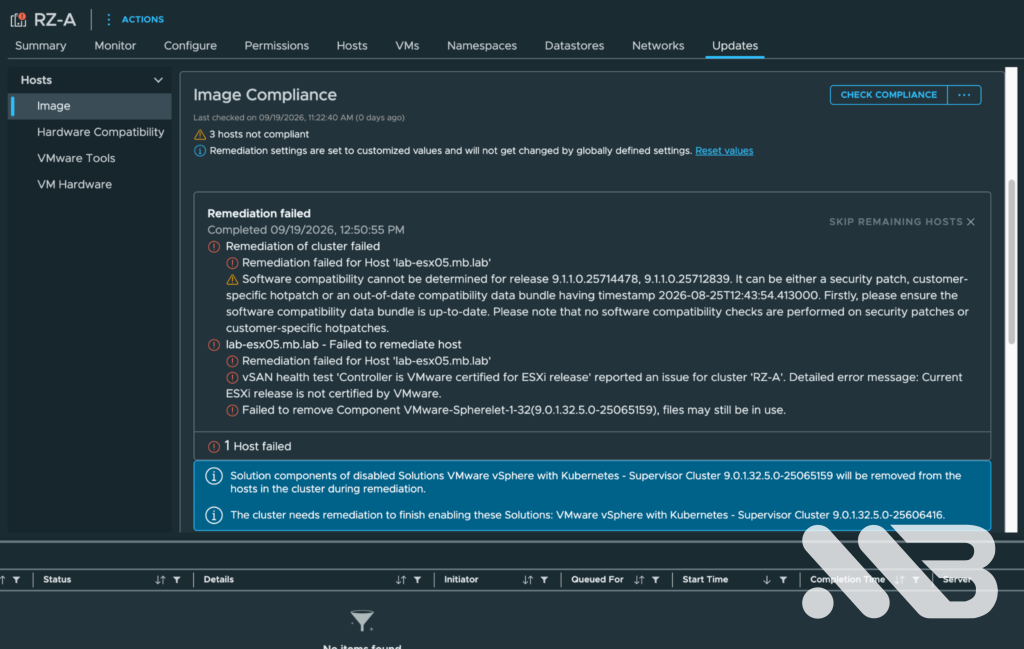Click the RZ-A cluster name
Image resolution: width=1024 pixels, height=649 pixels.
[x=55, y=20]
